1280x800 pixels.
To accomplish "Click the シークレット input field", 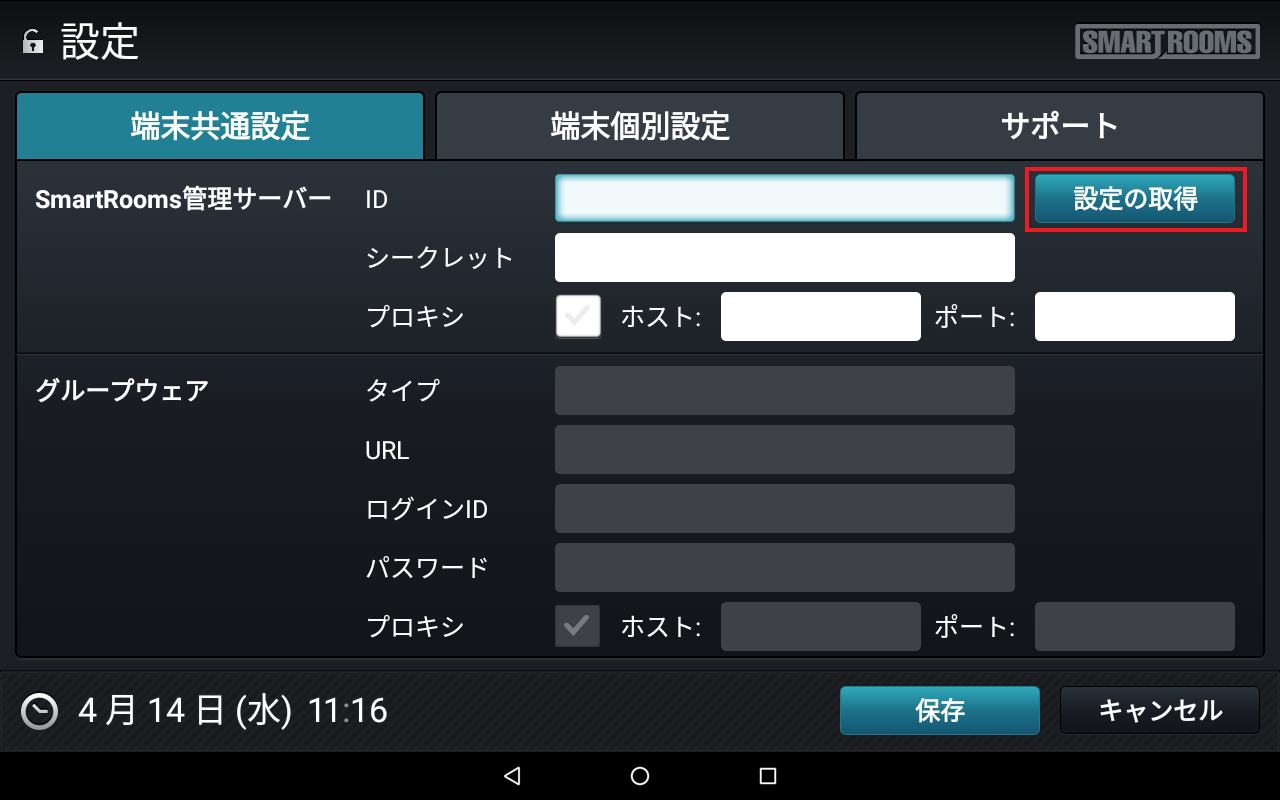I will tap(785, 258).
